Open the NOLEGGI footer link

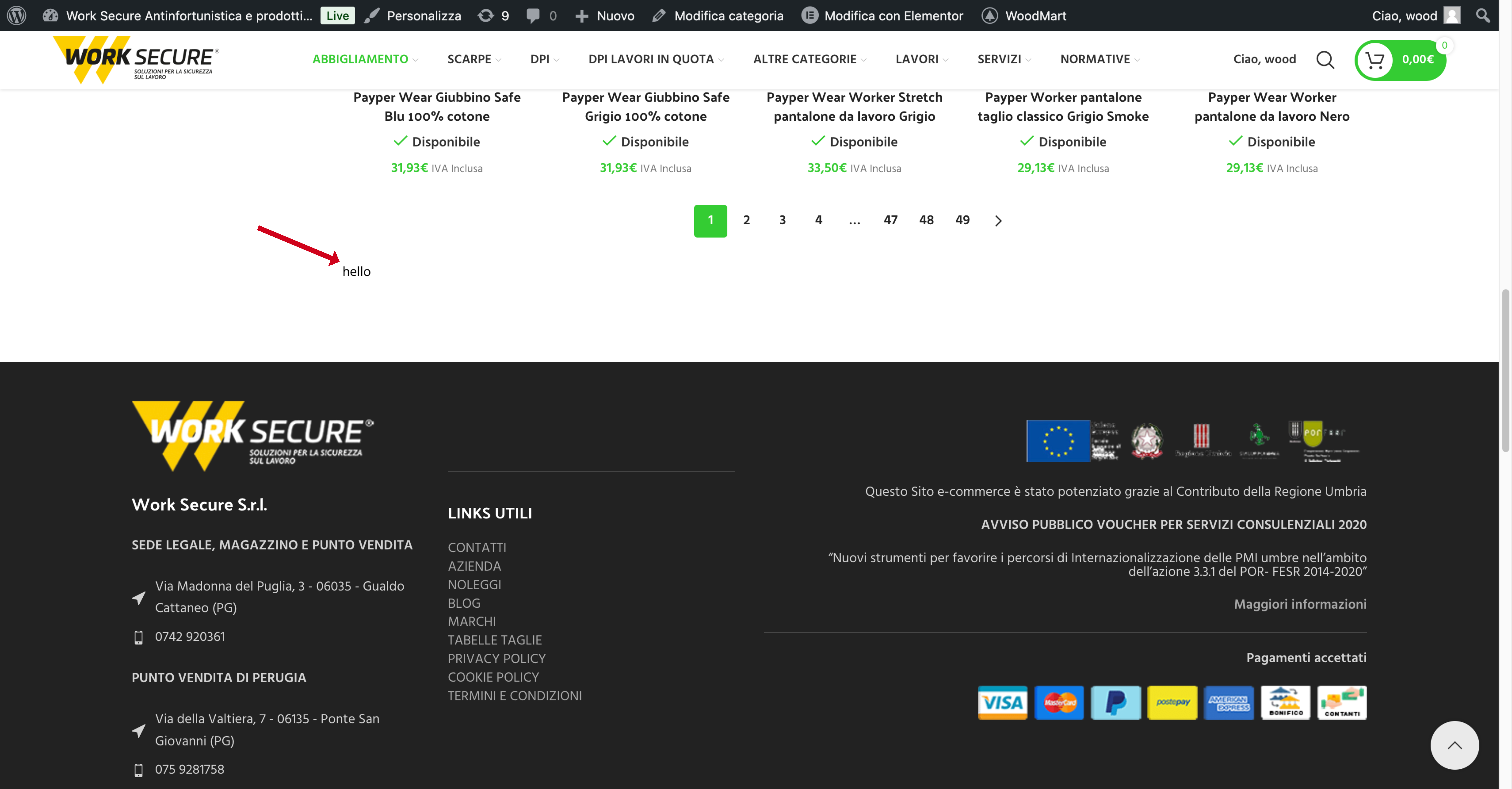(474, 585)
